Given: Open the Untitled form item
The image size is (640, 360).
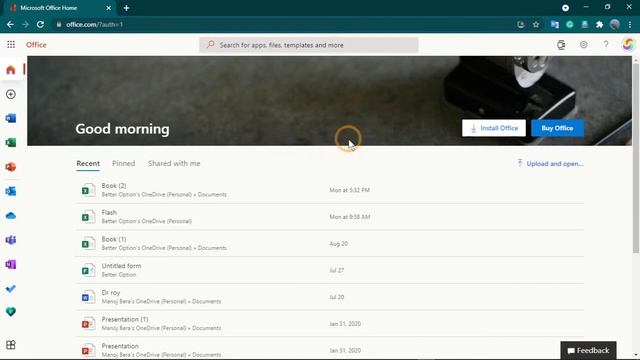Looking at the screenshot, I should 330,270.
